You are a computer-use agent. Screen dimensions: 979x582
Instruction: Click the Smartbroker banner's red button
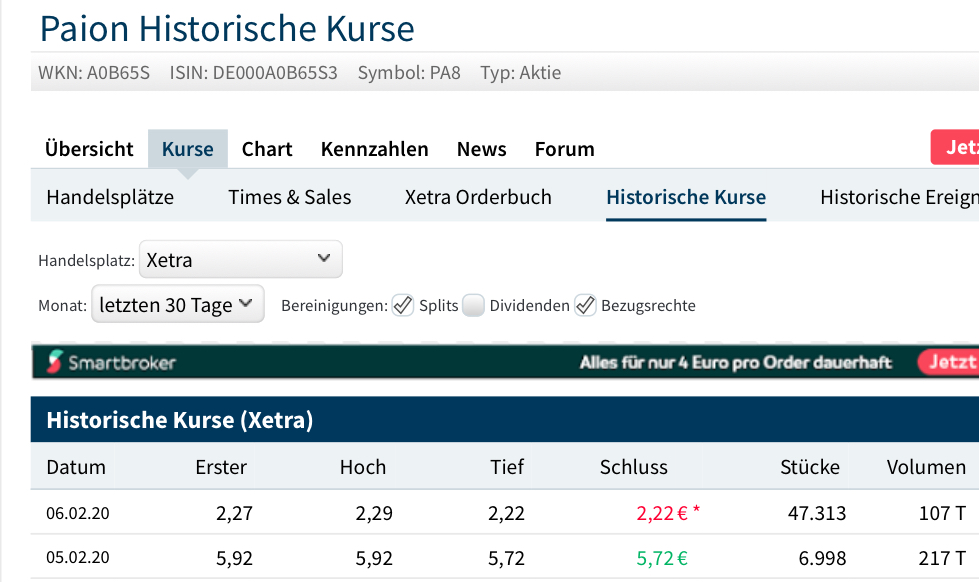(948, 362)
